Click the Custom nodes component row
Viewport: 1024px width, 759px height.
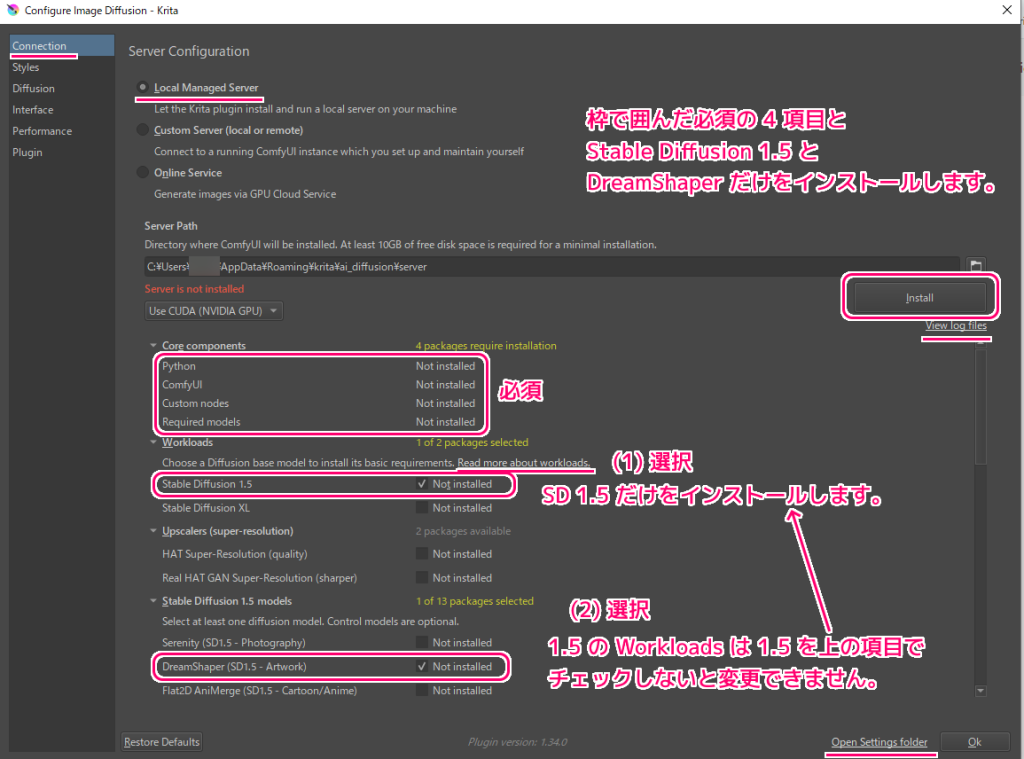pyautogui.click(x=319, y=403)
